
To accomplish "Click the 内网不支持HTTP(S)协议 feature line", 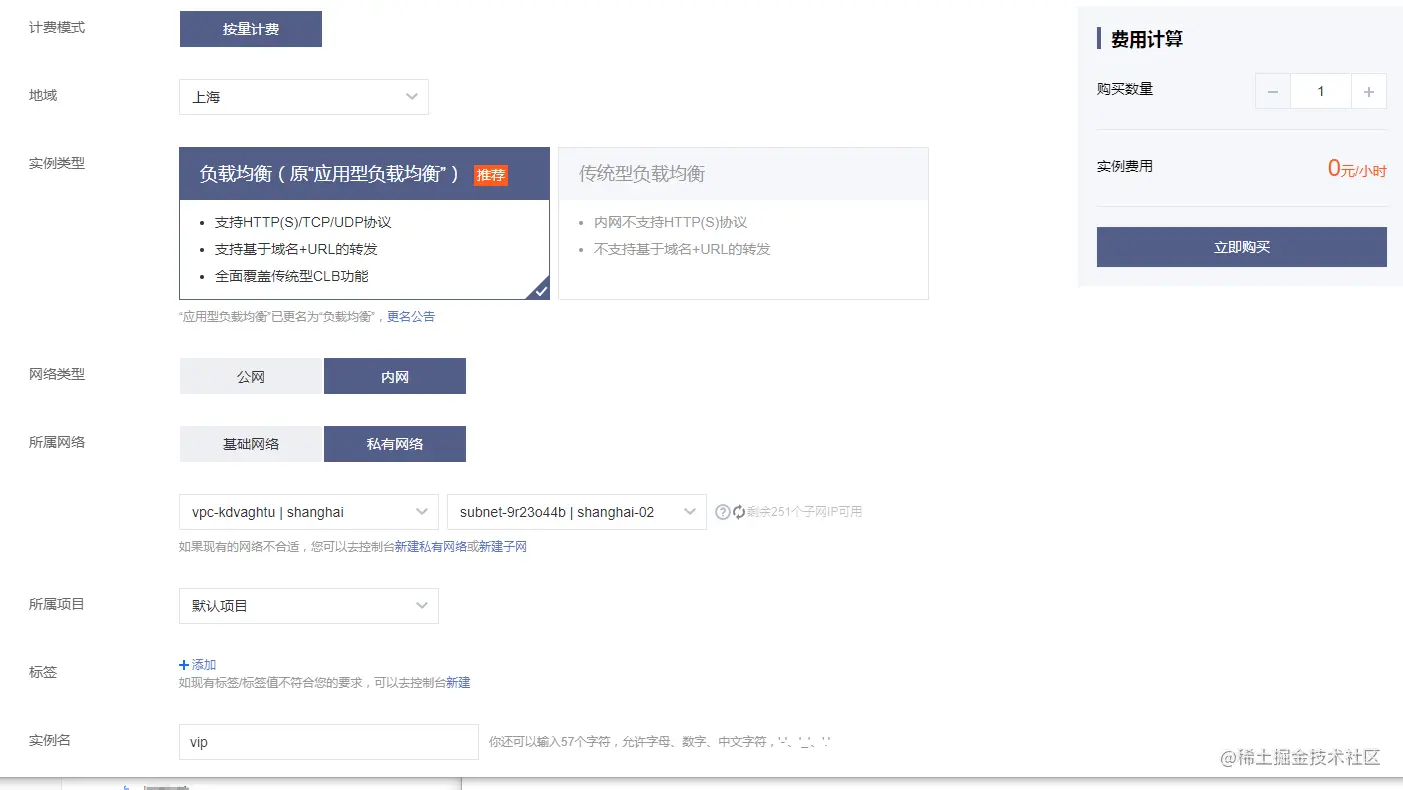I will click(671, 222).
